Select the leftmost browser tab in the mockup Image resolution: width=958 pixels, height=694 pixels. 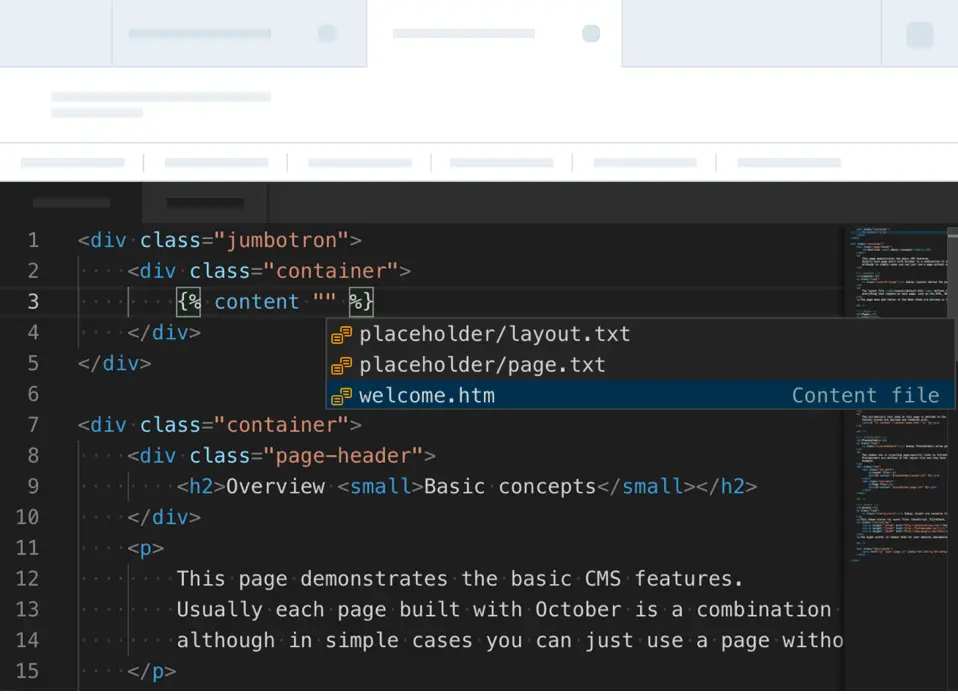[55, 32]
